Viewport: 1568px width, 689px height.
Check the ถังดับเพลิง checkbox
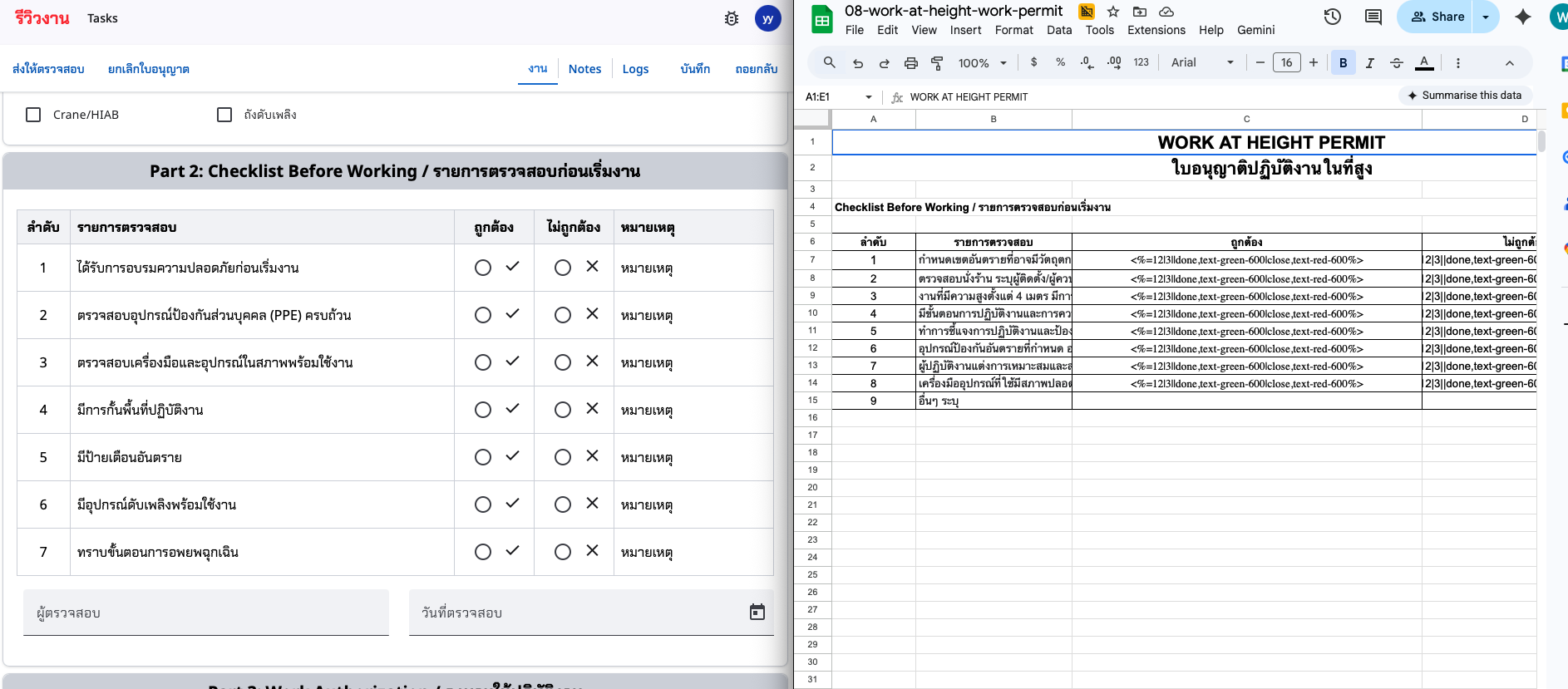click(224, 115)
